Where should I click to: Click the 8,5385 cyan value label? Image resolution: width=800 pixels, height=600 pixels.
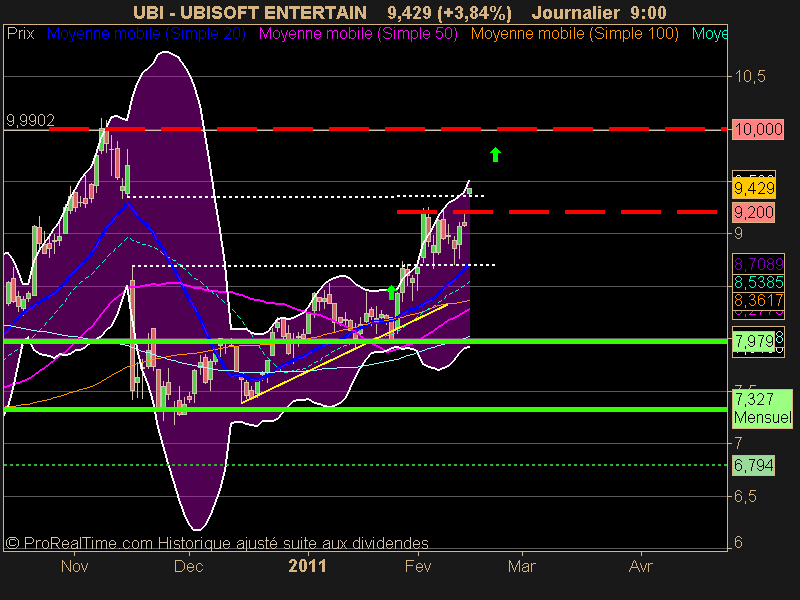tap(758, 282)
